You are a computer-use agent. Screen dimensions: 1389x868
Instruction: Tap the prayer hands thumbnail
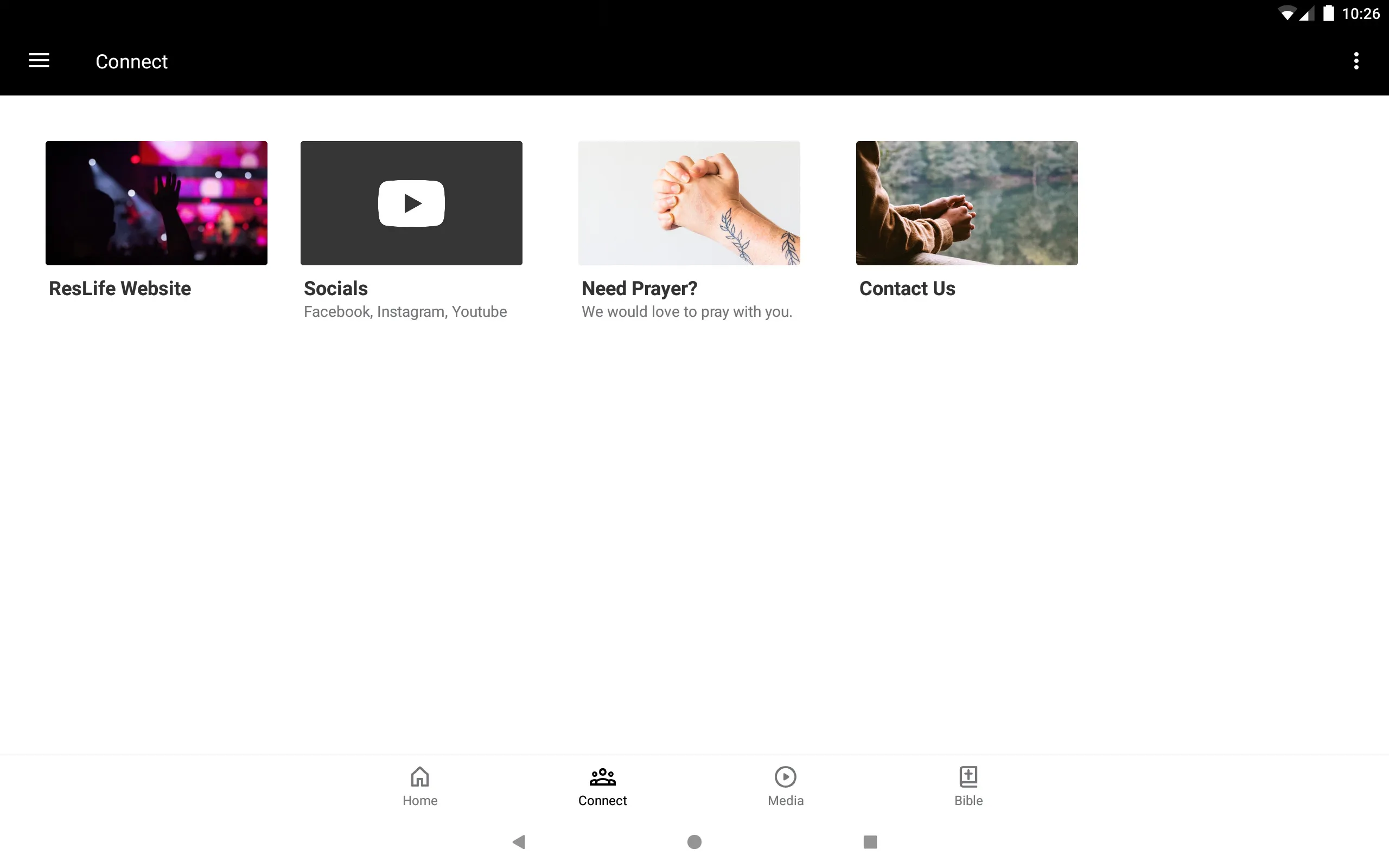[689, 203]
